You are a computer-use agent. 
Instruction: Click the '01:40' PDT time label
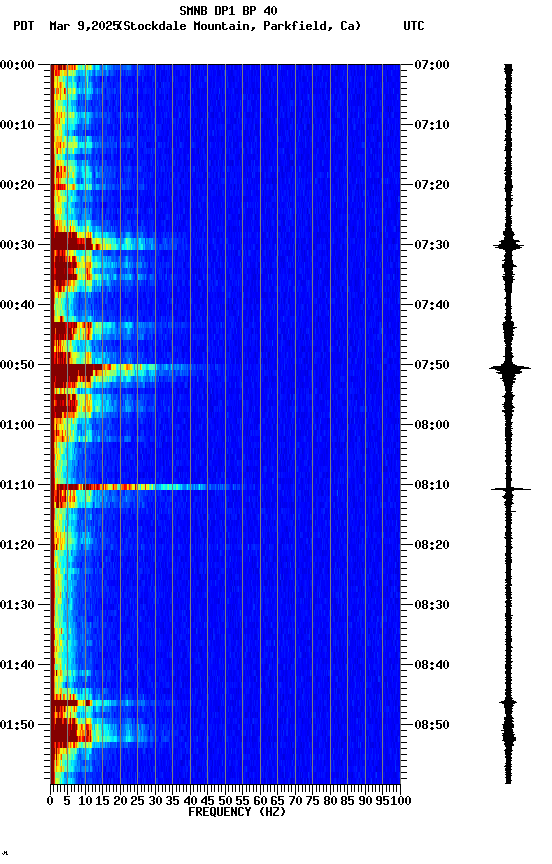(x=17, y=666)
